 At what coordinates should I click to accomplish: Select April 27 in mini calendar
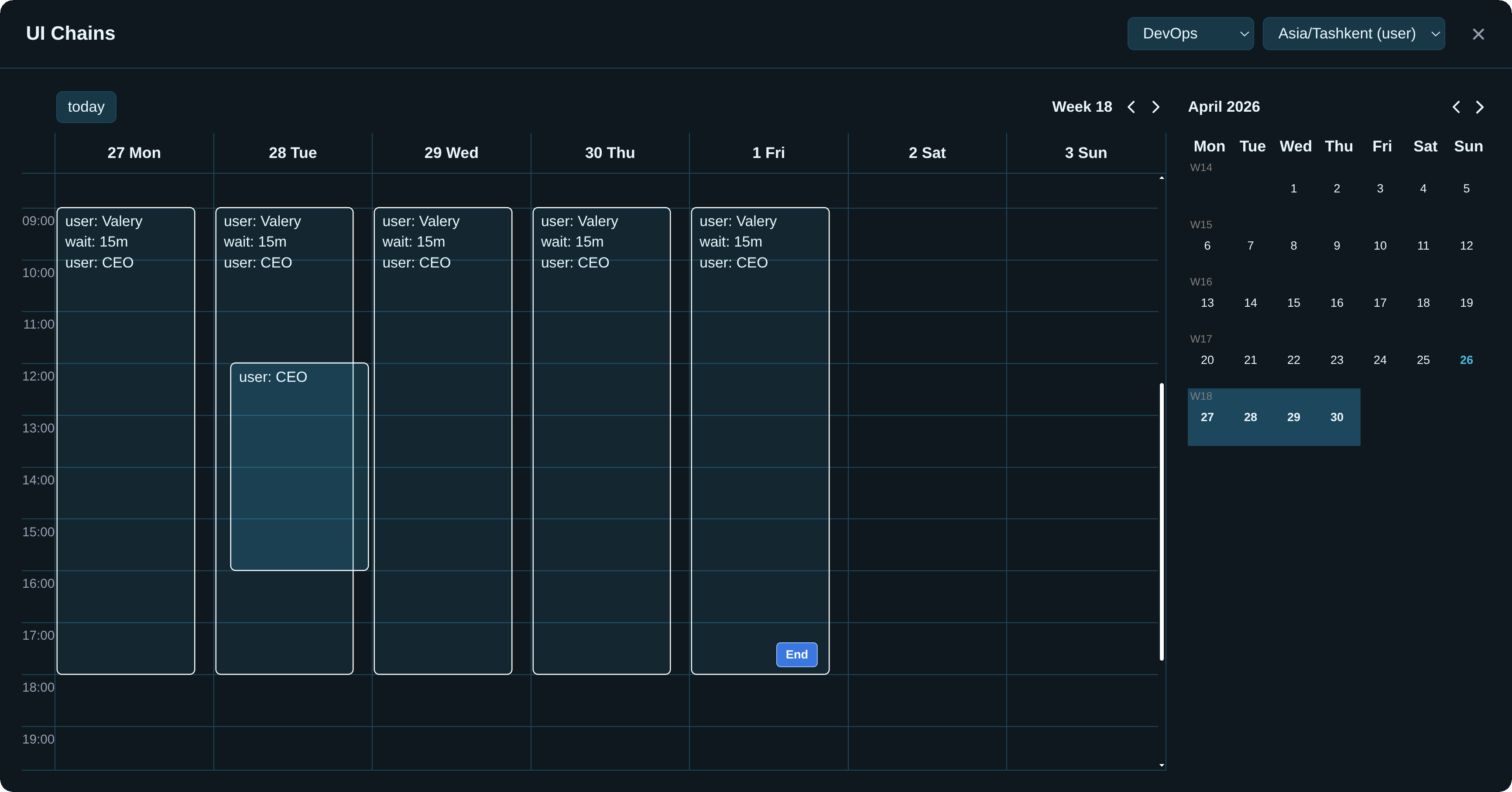1207,417
